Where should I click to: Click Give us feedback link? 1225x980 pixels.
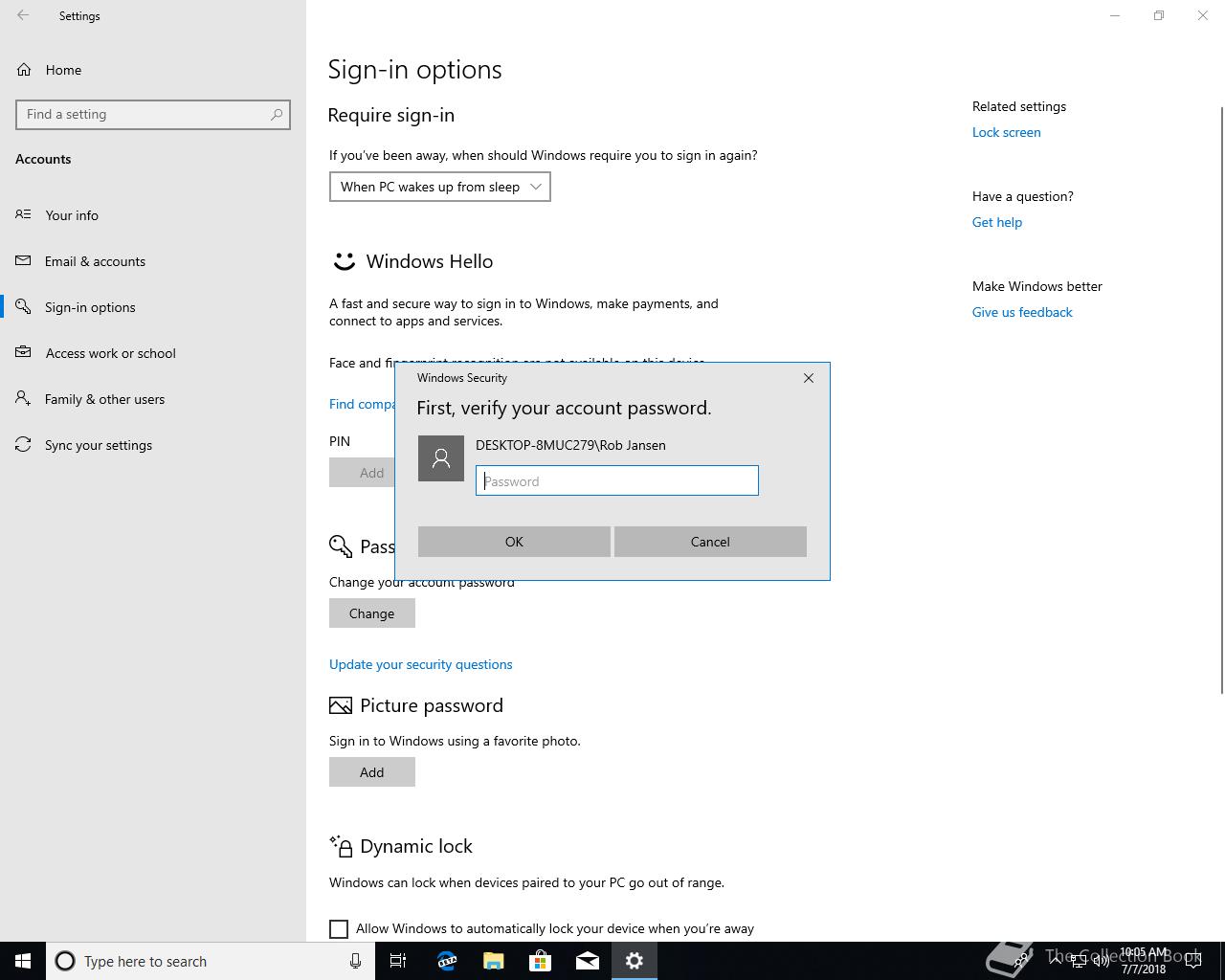click(1022, 312)
